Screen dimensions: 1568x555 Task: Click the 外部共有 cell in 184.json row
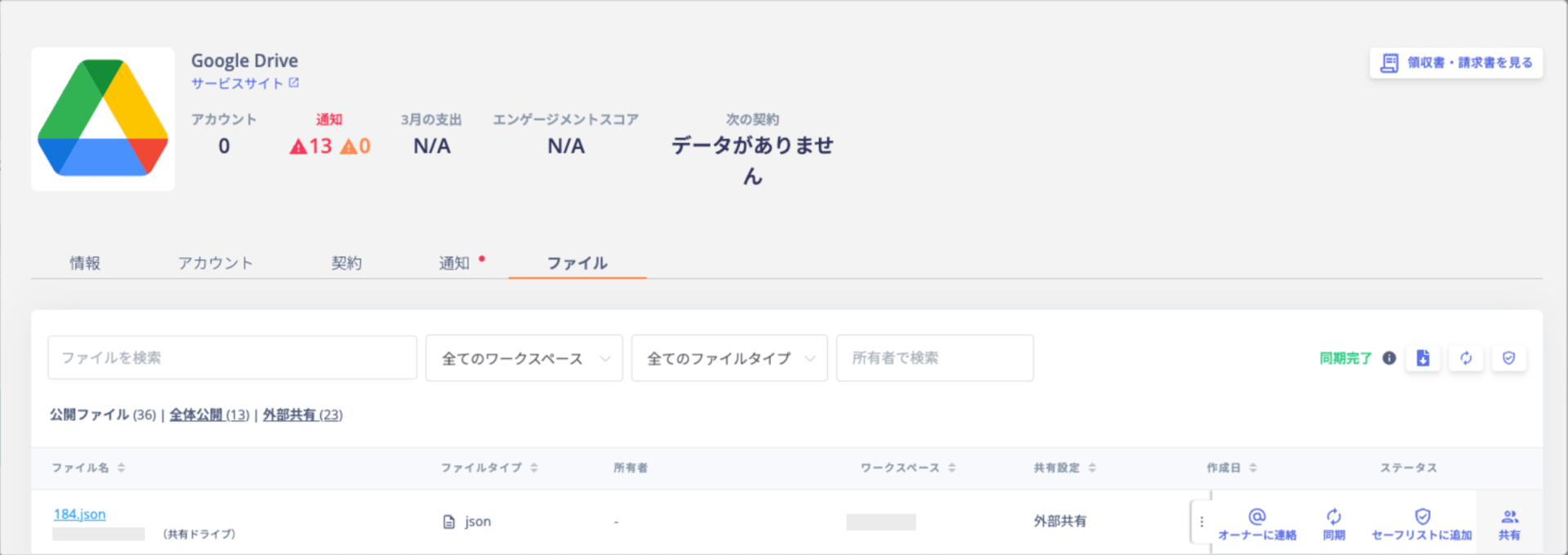1060,521
